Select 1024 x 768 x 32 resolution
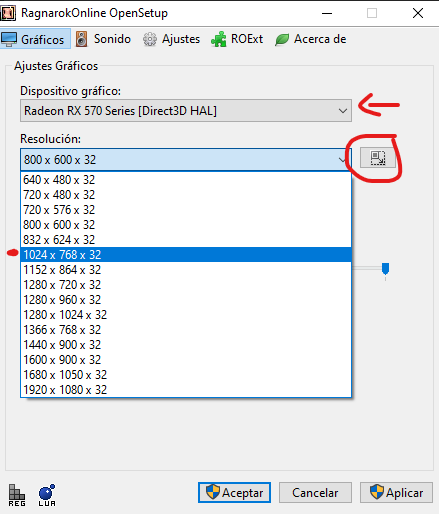 (x=186, y=255)
